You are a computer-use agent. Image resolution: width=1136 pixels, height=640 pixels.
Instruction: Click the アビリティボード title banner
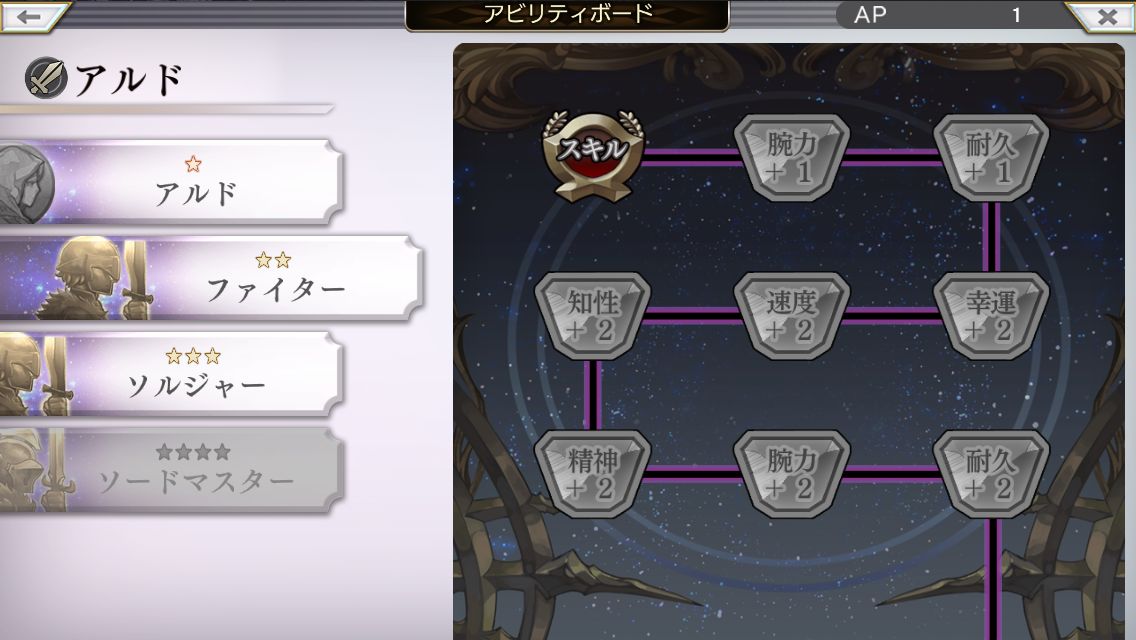pyautogui.click(x=567, y=14)
